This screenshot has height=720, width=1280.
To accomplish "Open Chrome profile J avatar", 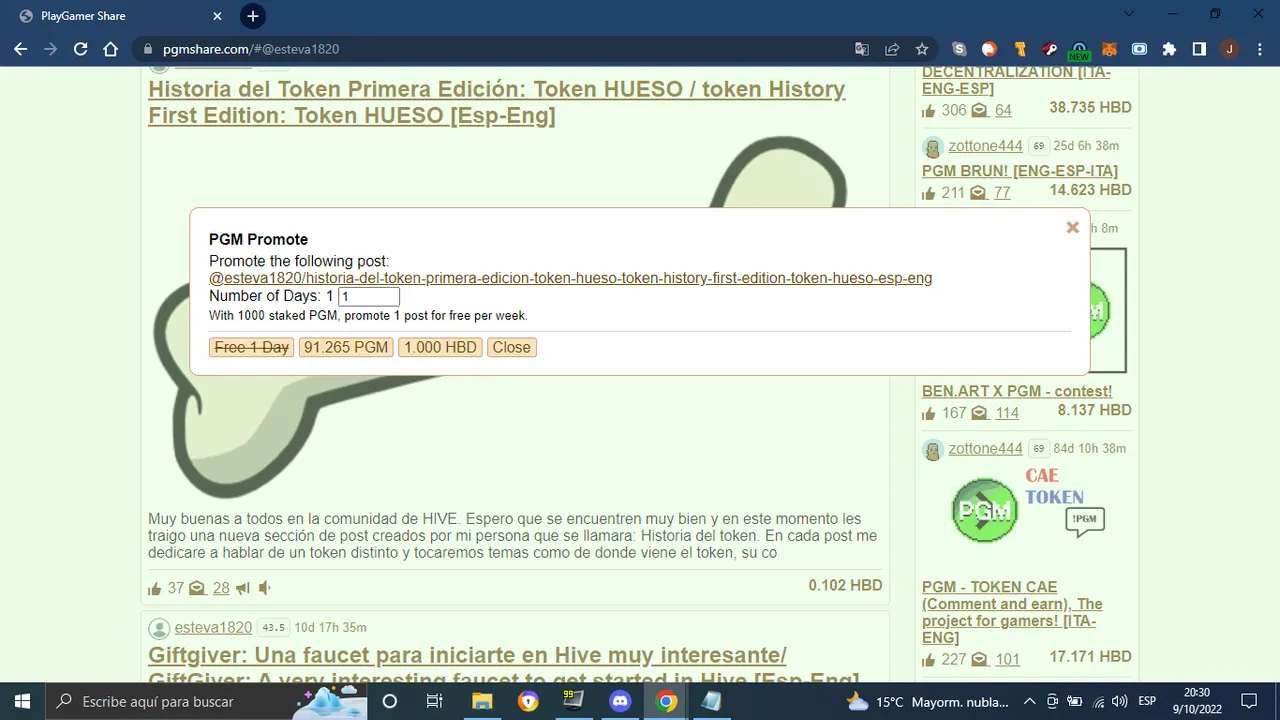I will coord(1229,49).
